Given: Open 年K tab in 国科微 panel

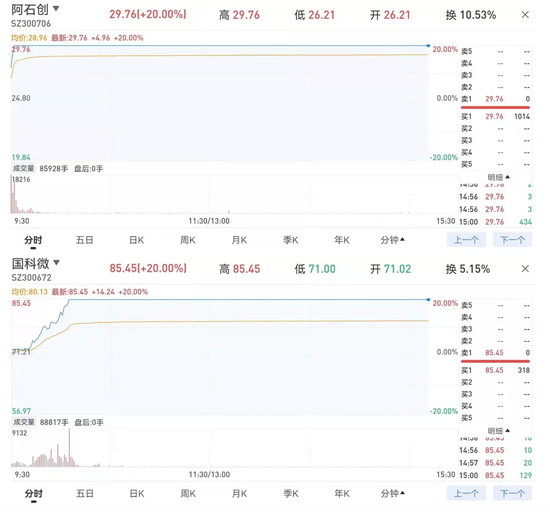Looking at the screenshot, I should tap(342, 494).
